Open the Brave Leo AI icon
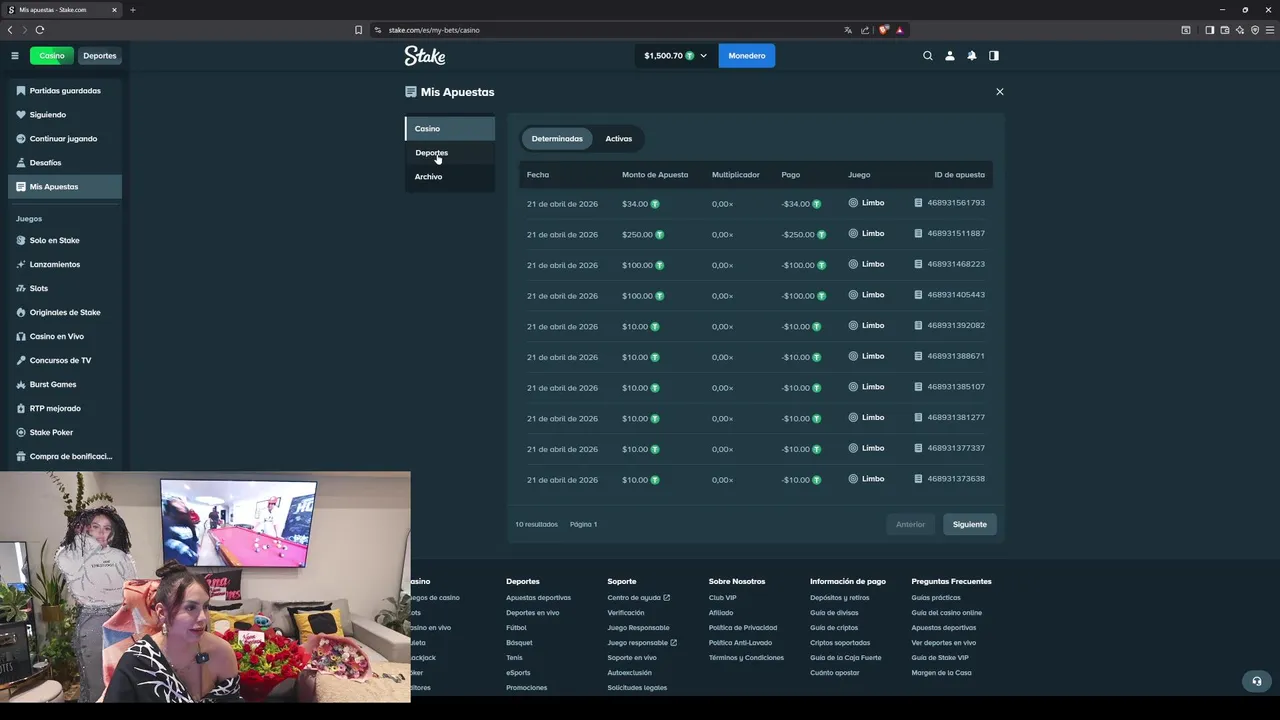Screen dimensions: 1280x720 (x=1240, y=30)
